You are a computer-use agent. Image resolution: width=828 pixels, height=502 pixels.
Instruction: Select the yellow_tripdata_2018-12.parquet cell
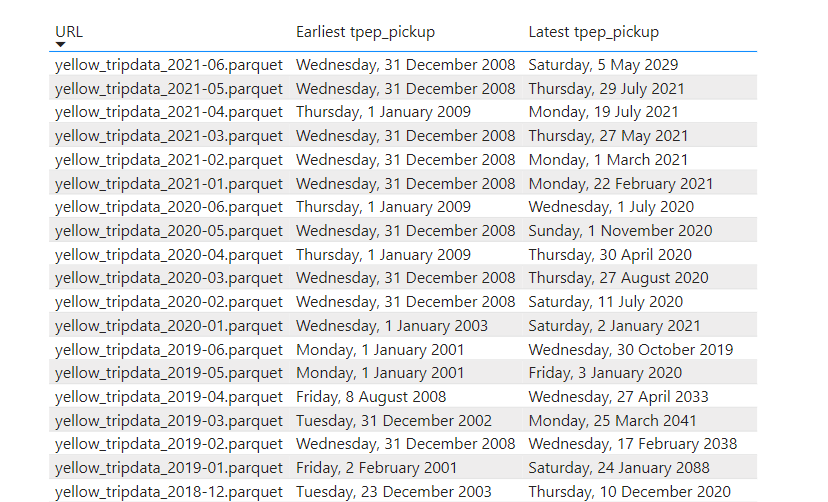[x=169, y=491]
